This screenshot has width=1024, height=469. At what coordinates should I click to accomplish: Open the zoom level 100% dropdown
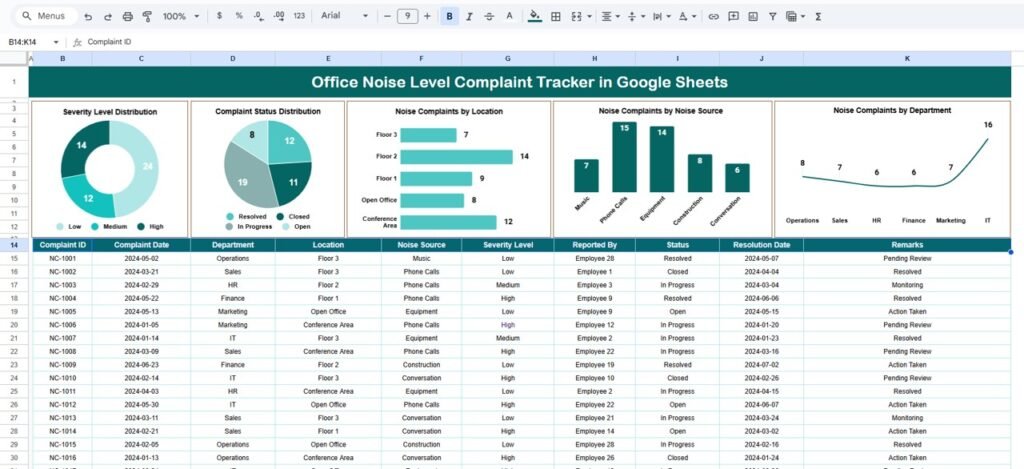[181, 16]
